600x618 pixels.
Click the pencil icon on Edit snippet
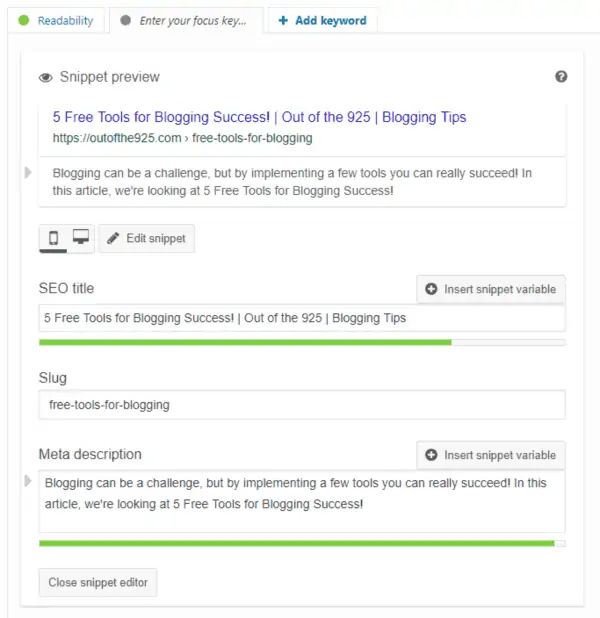click(114, 238)
